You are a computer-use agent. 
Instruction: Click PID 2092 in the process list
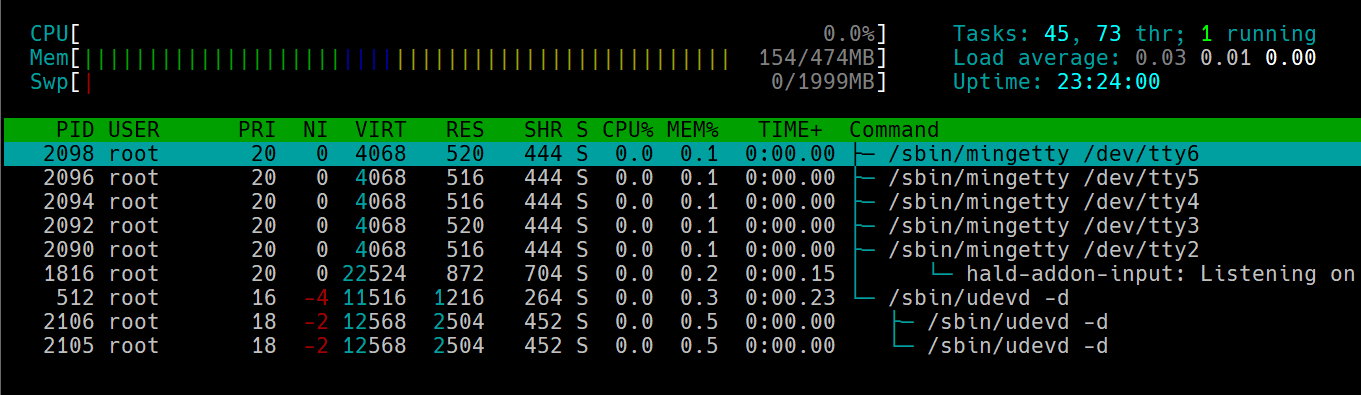[69, 226]
